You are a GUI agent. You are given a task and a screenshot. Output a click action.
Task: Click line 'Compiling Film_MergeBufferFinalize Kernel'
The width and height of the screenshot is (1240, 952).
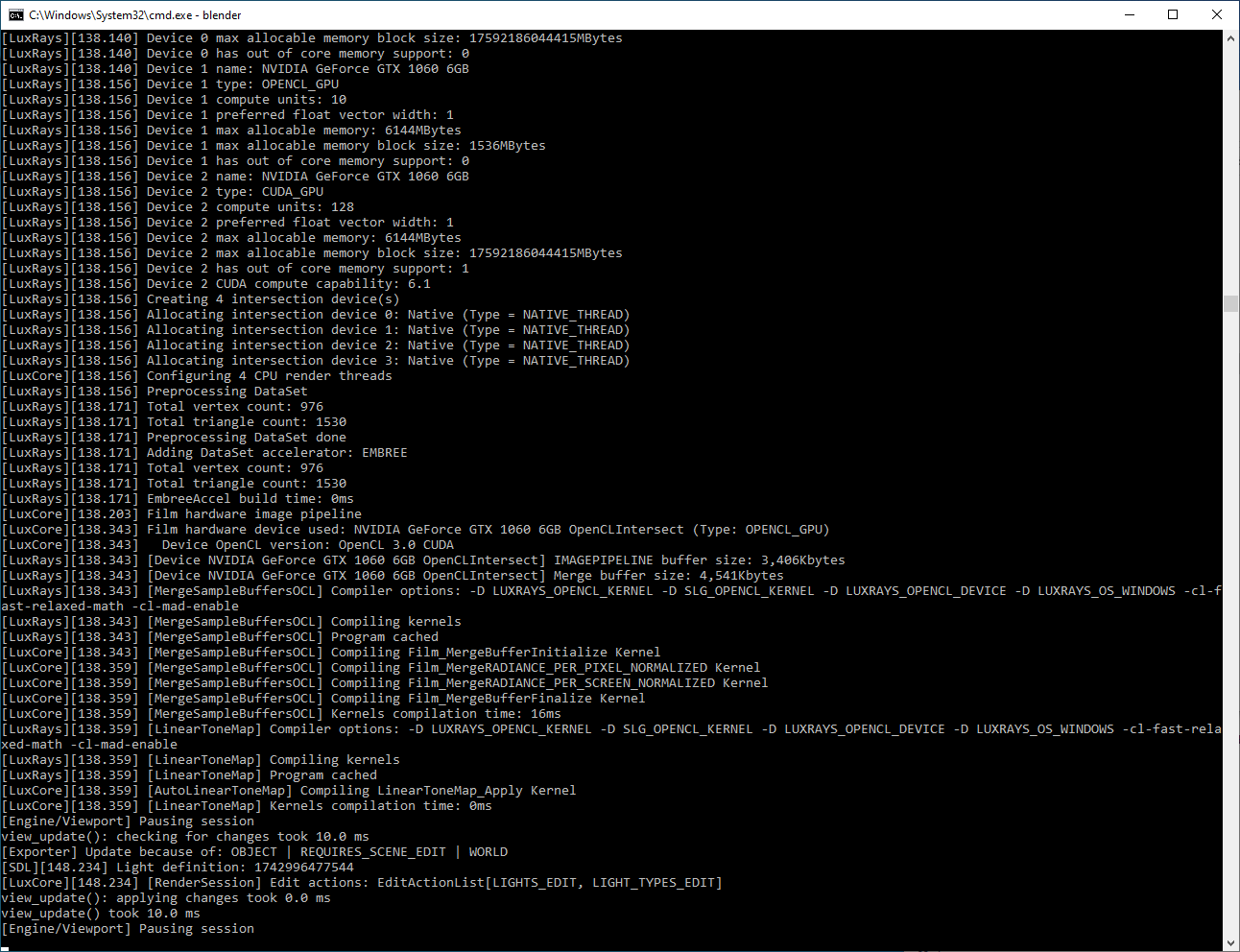[323, 699]
